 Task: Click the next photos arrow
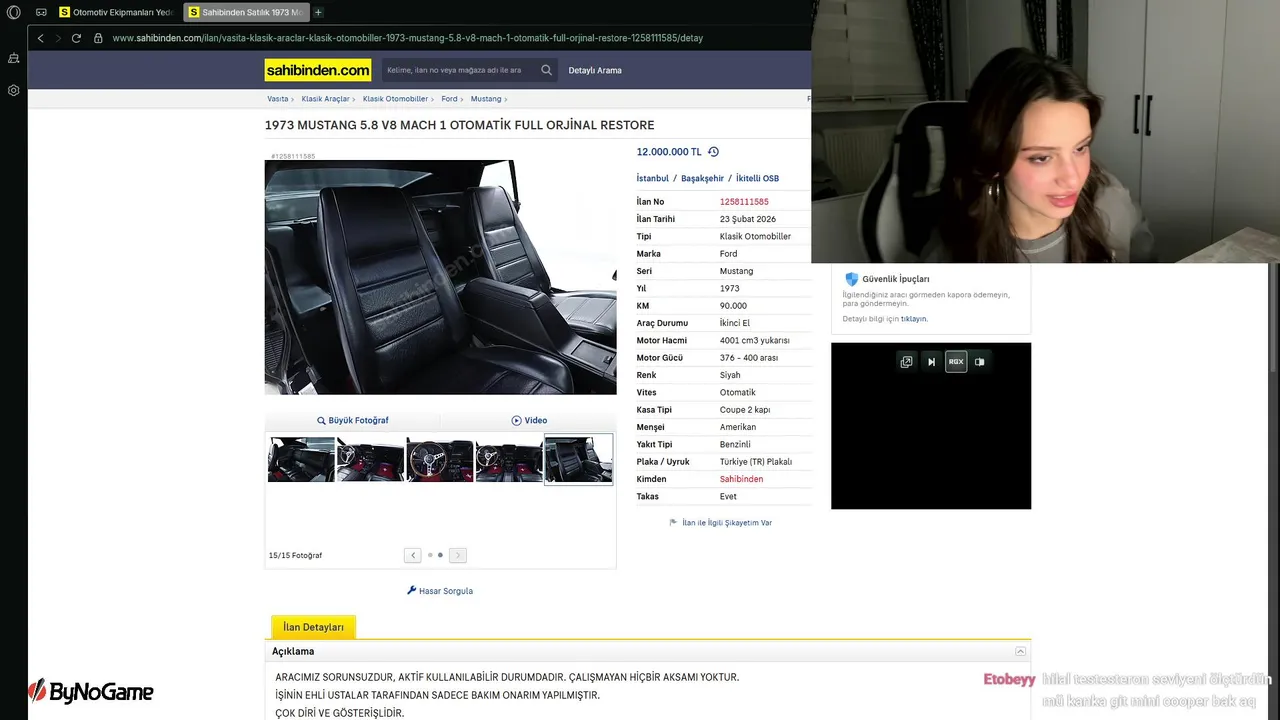[457, 555]
